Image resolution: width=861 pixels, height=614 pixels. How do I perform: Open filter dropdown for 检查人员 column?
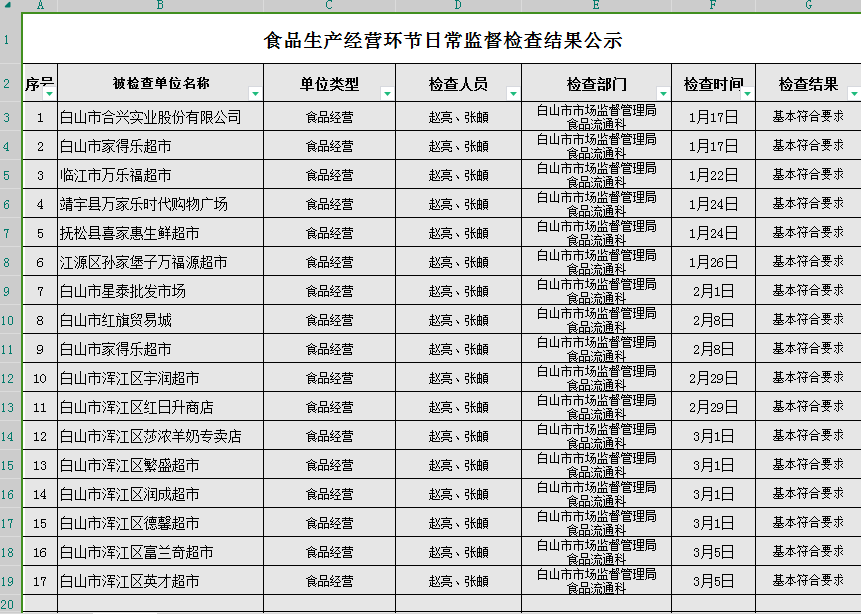[513, 94]
